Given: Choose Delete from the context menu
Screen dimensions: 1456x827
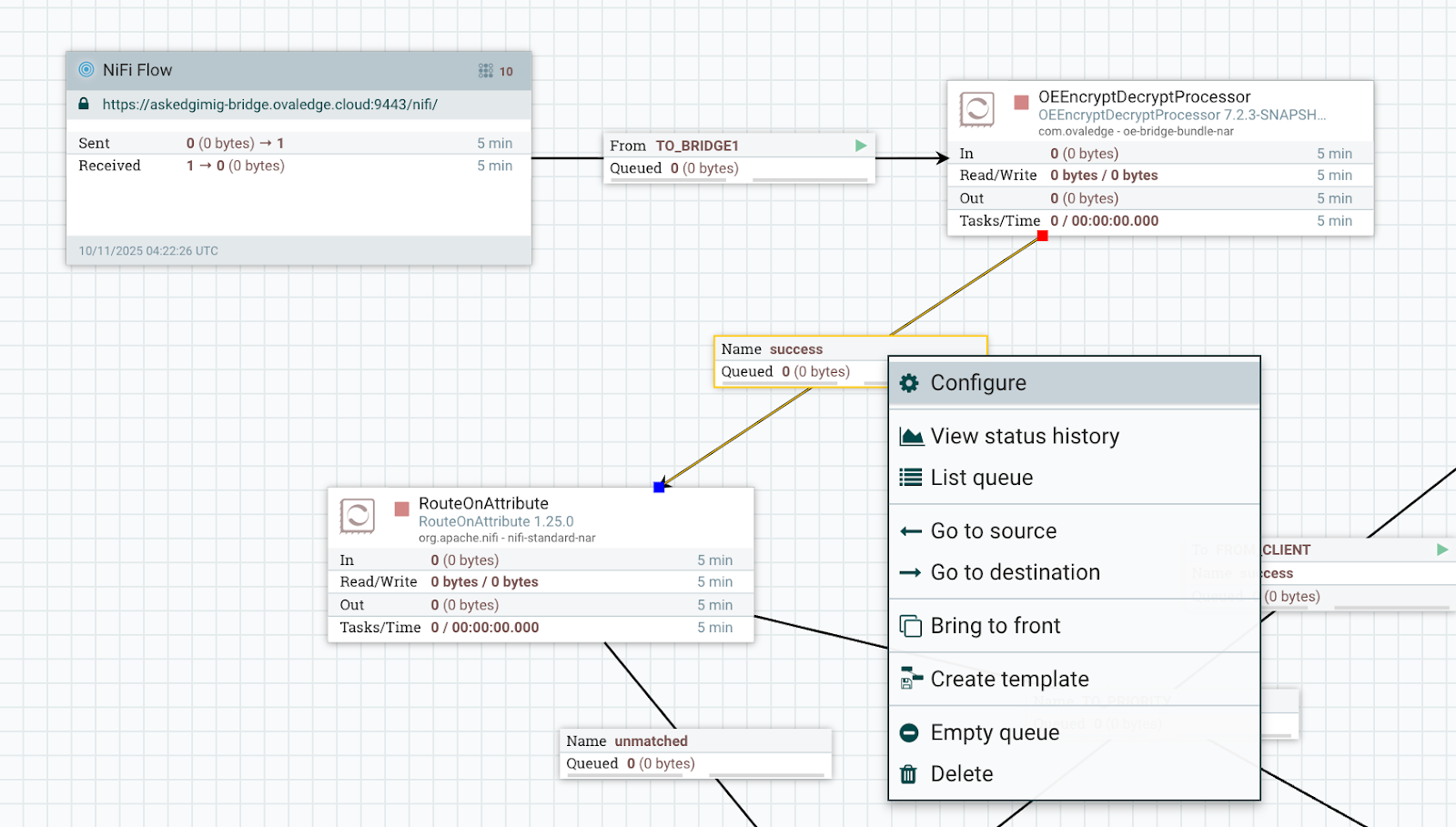Looking at the screenshot, I should (961, 774).
